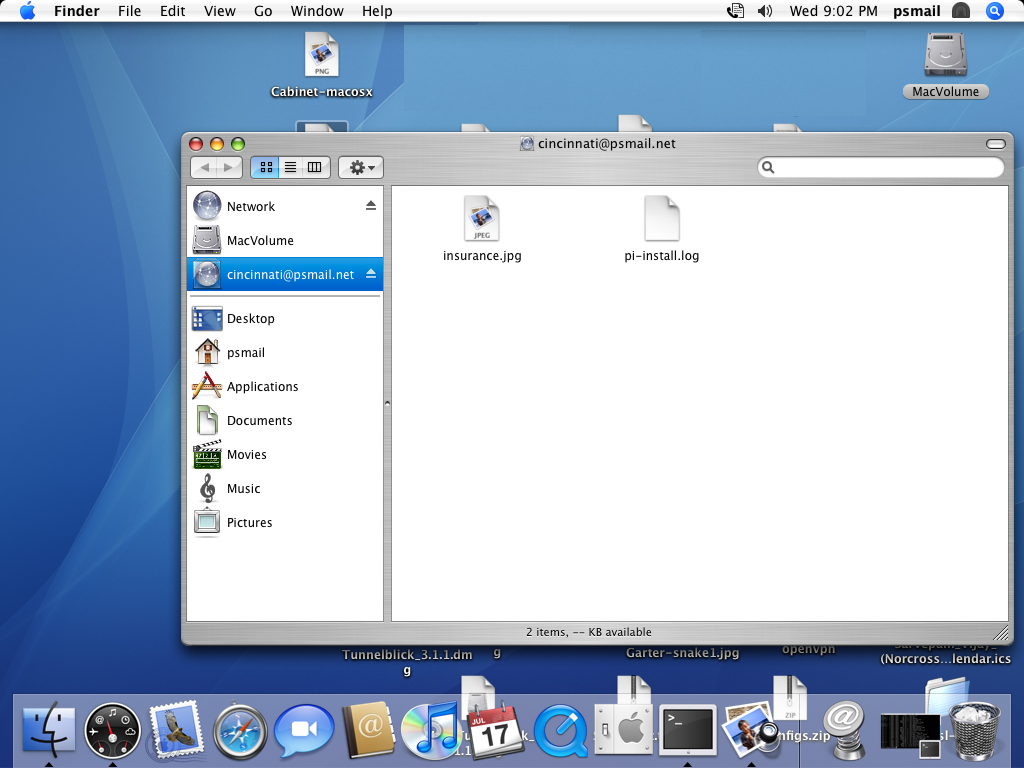
Task: Select MacVolume in the Finder sidebar
Action: [x=285, y=240]
